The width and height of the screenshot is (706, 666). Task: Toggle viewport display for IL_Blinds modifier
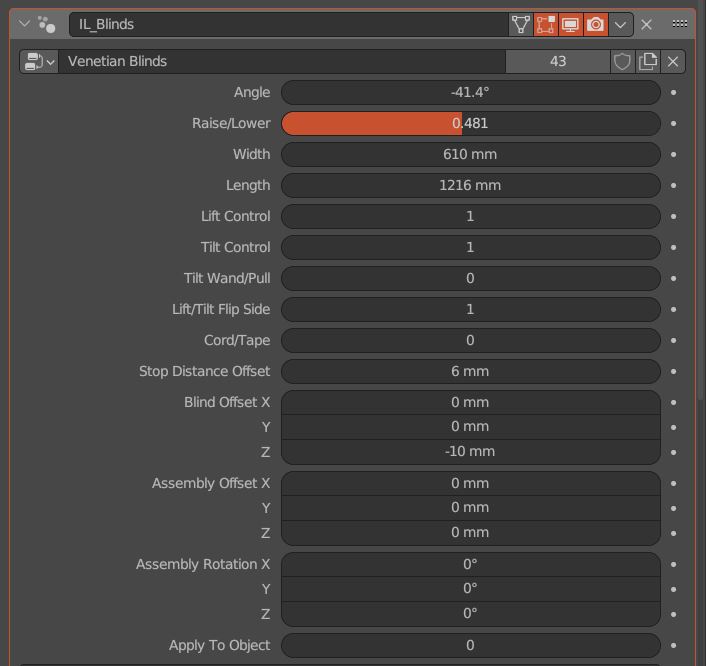[570, 24]
